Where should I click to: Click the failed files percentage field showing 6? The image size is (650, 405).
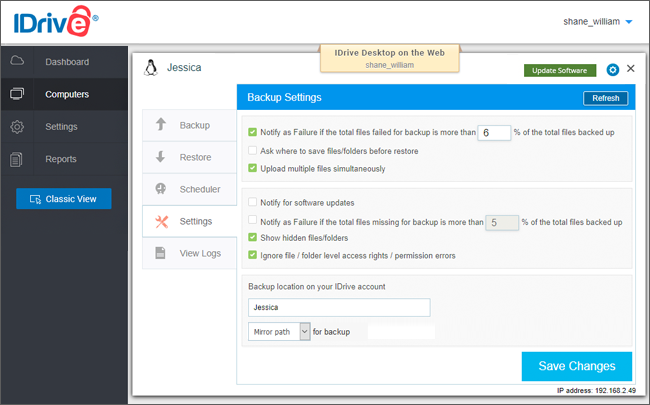tap(494, 133)
